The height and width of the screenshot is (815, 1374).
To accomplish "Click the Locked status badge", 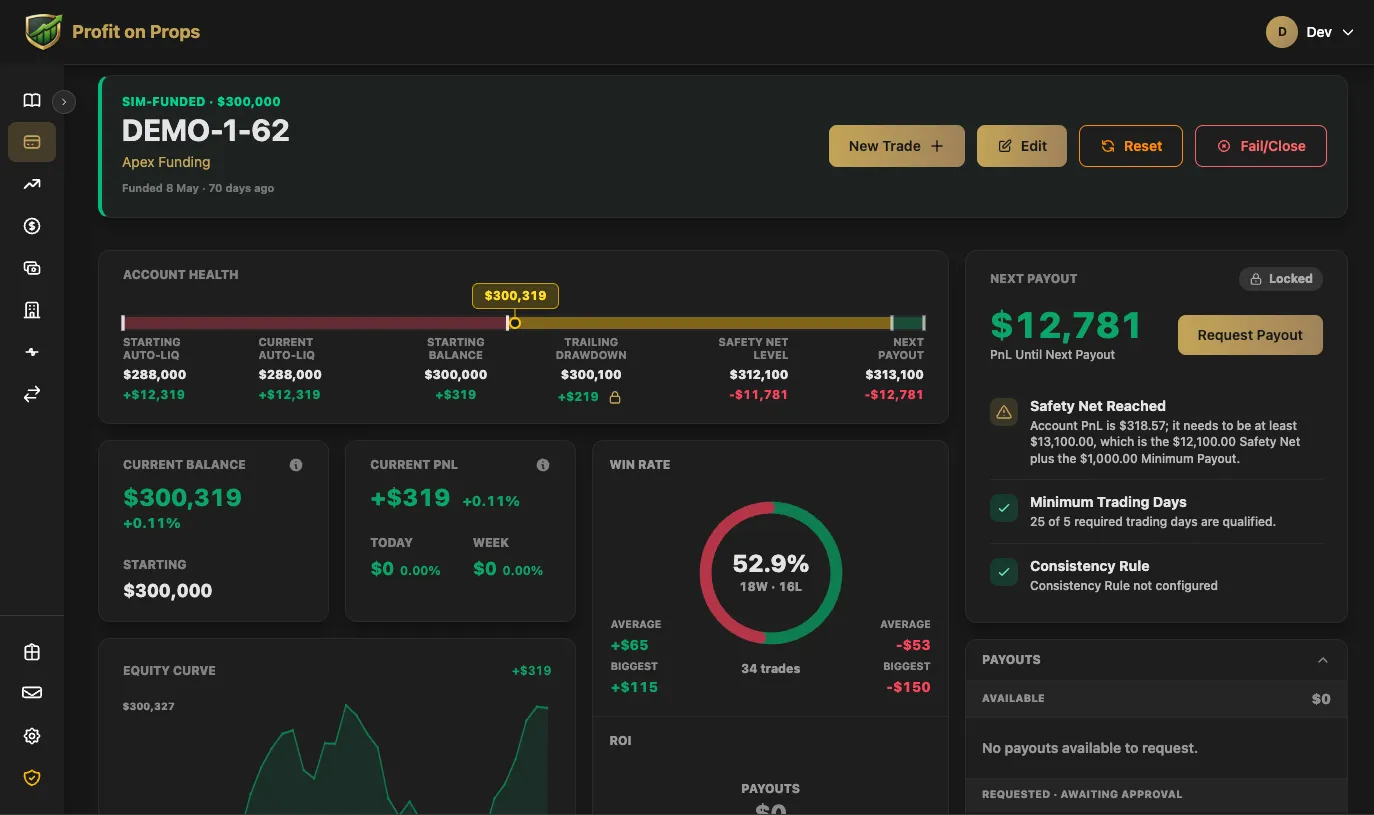I will pyautogui.click(x=1281, y=279).
